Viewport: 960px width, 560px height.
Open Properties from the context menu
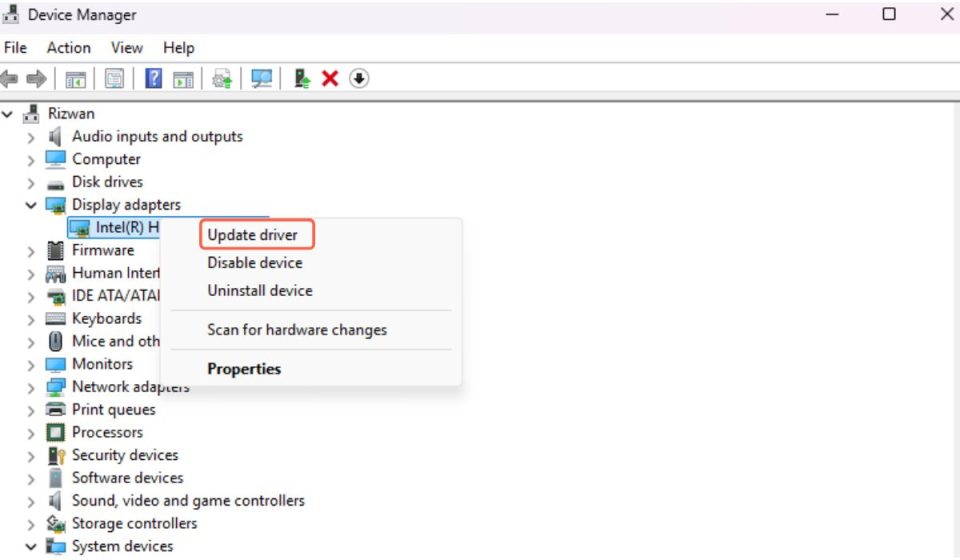(x=244, y=369)
